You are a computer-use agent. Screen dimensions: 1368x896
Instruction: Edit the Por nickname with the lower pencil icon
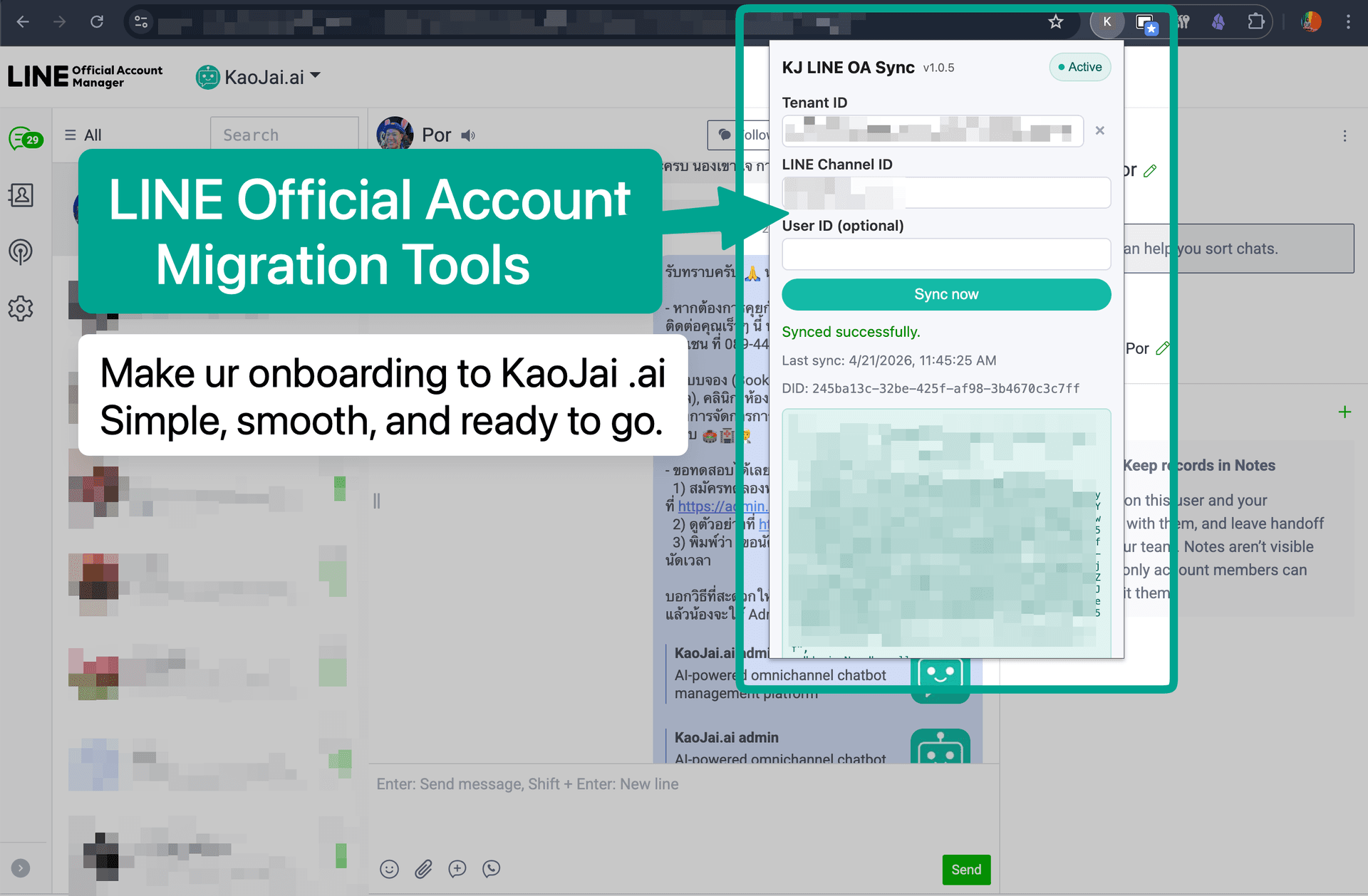coord(1163,348)
